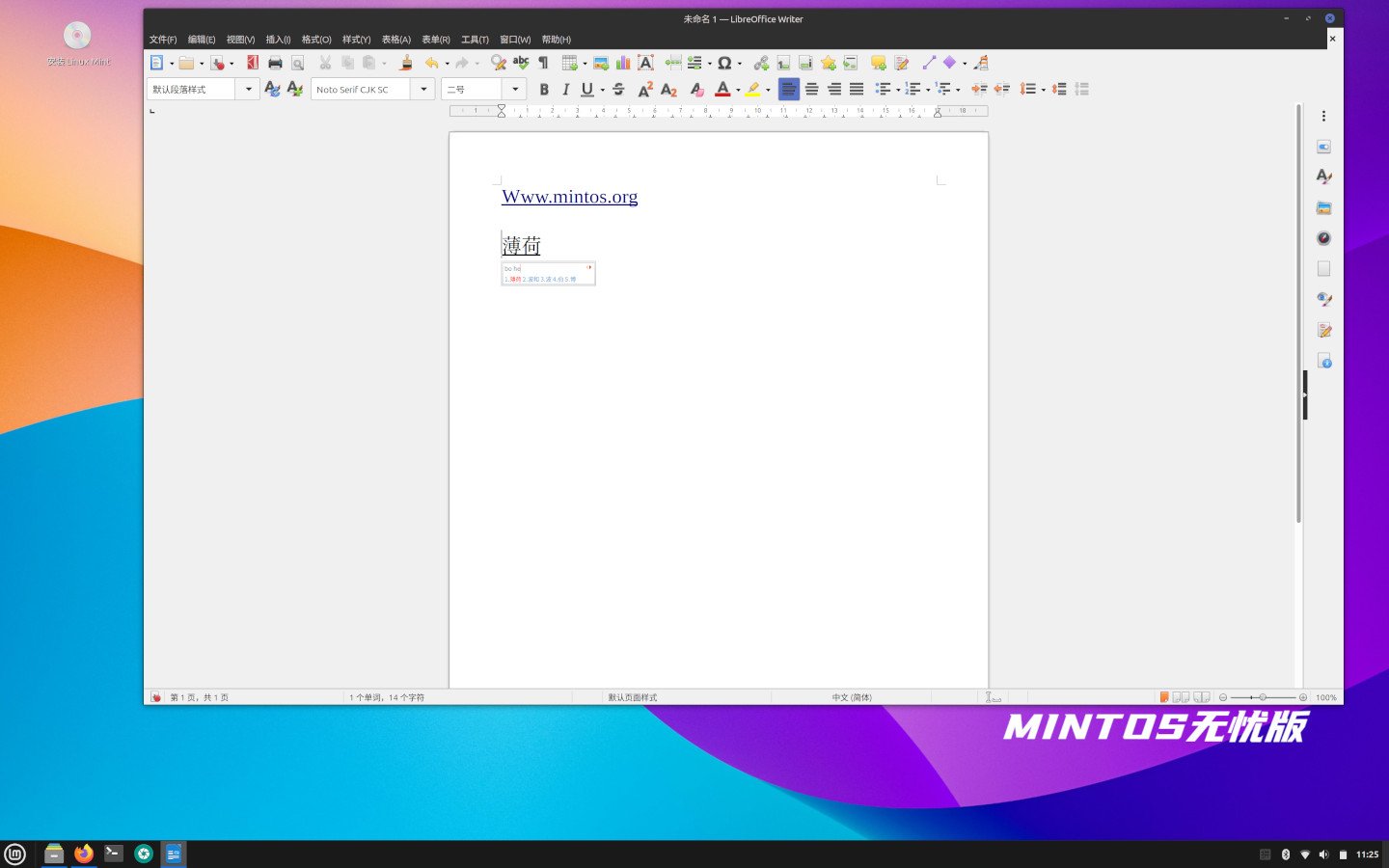Image resolution: width=1389 pixels, height=868 pixels.
Task: Open Find and Replace icon
Action: 498,63
